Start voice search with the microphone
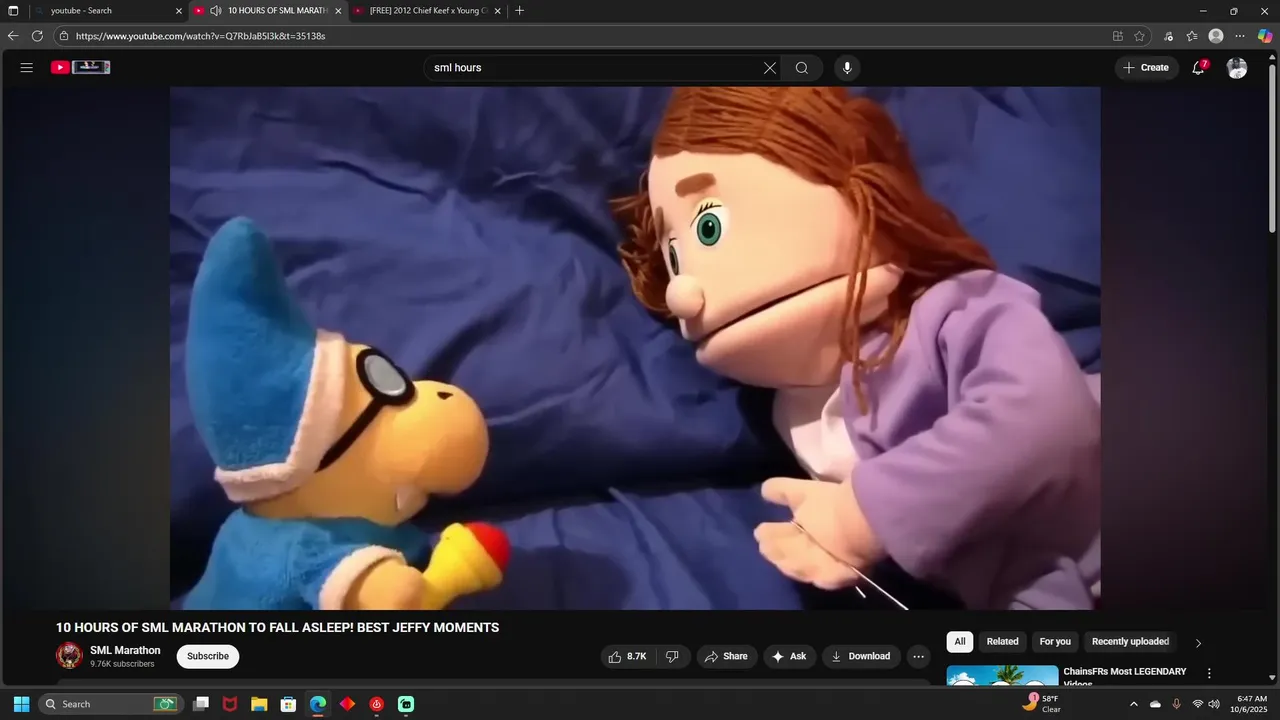1280x720 pixels. pyautogui.click(x=847, y=68)
